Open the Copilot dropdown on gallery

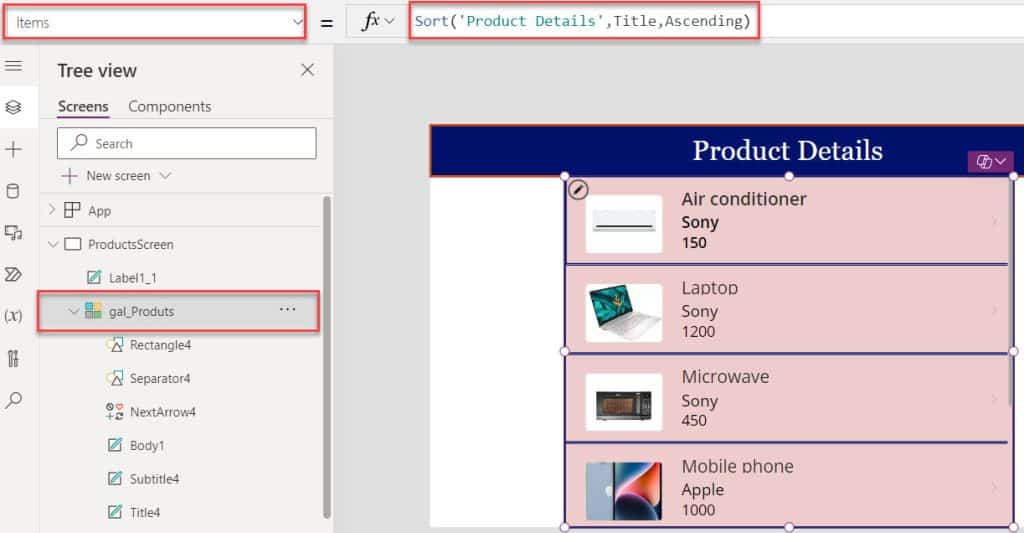pos(990,161)
